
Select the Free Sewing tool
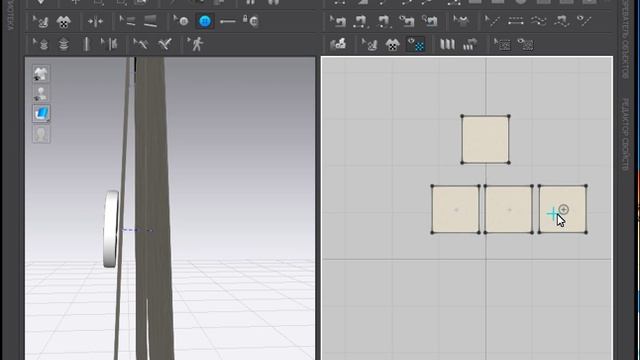tap(383, 21)
